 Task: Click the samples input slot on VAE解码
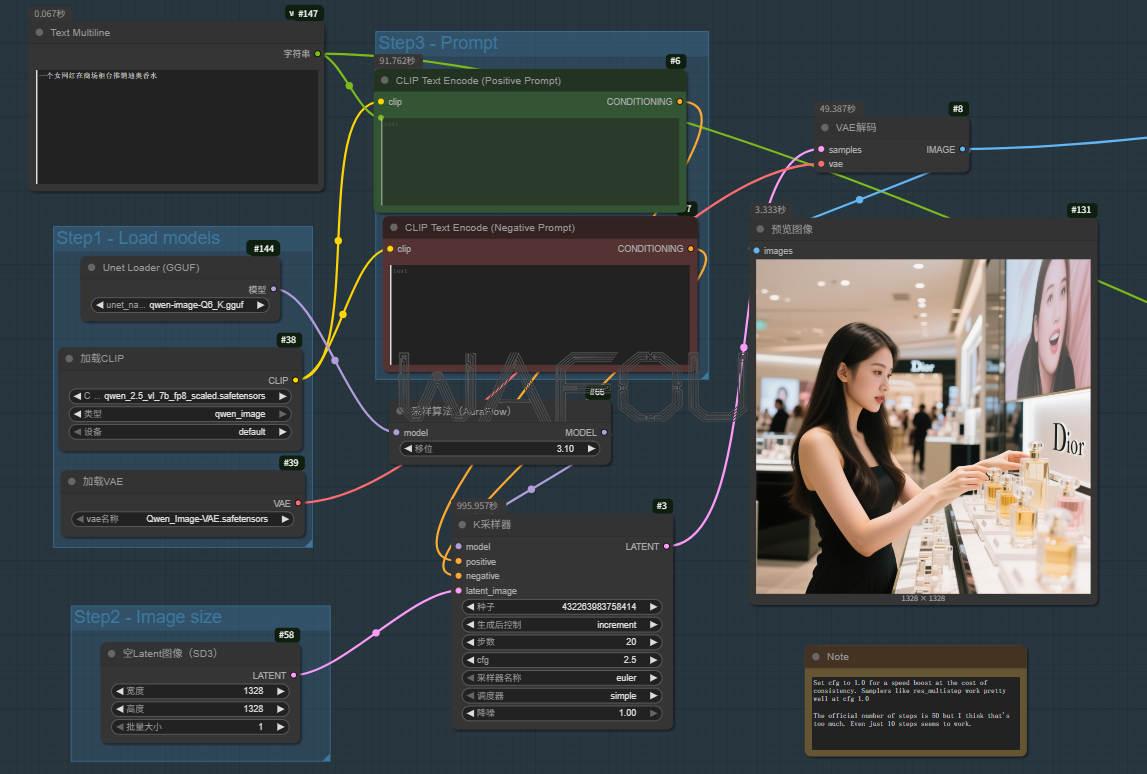[x=821, y=149]
